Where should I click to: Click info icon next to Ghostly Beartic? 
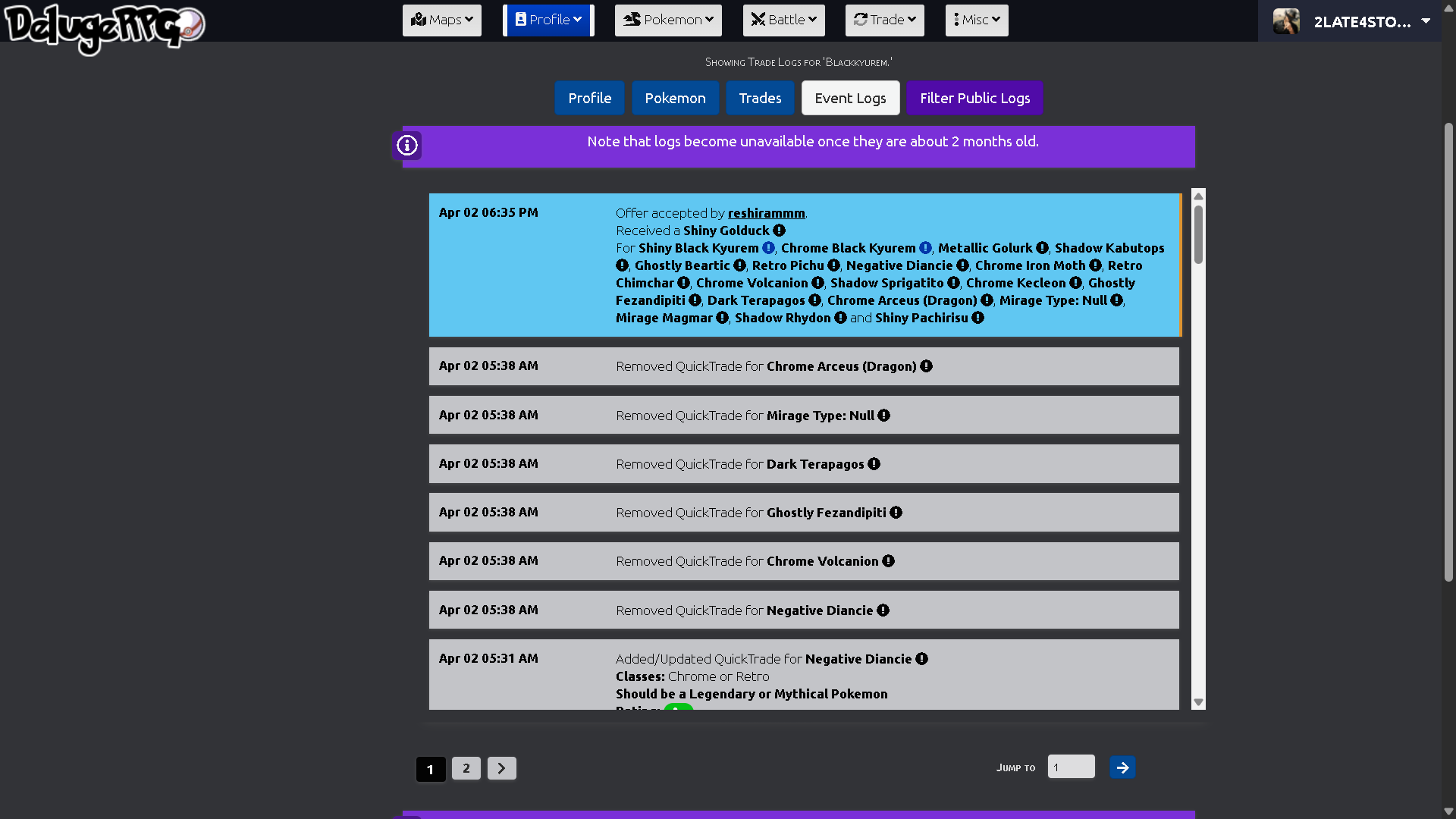740,265
